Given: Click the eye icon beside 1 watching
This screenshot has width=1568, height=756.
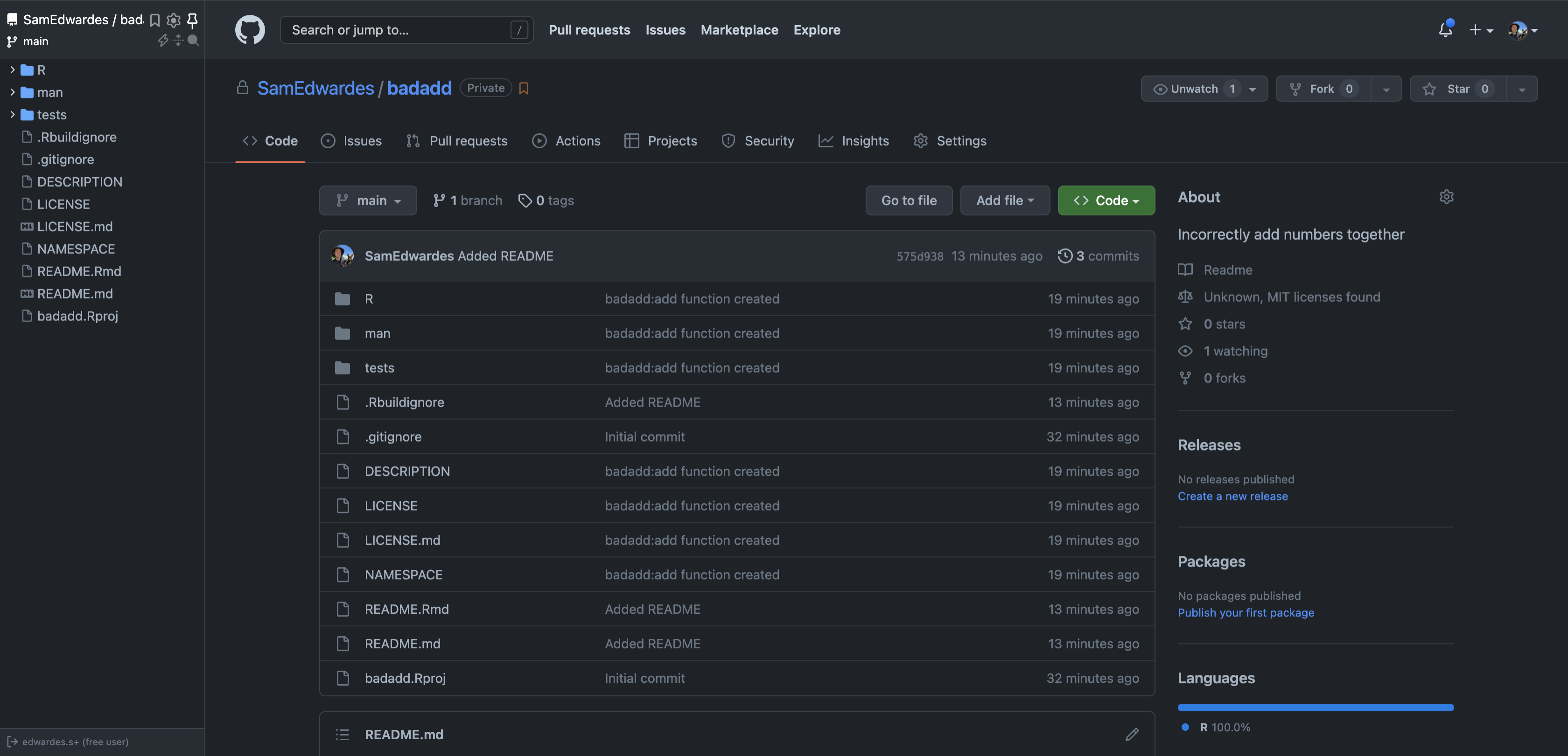Looking at the screenshot, I should pos(1185,351).
